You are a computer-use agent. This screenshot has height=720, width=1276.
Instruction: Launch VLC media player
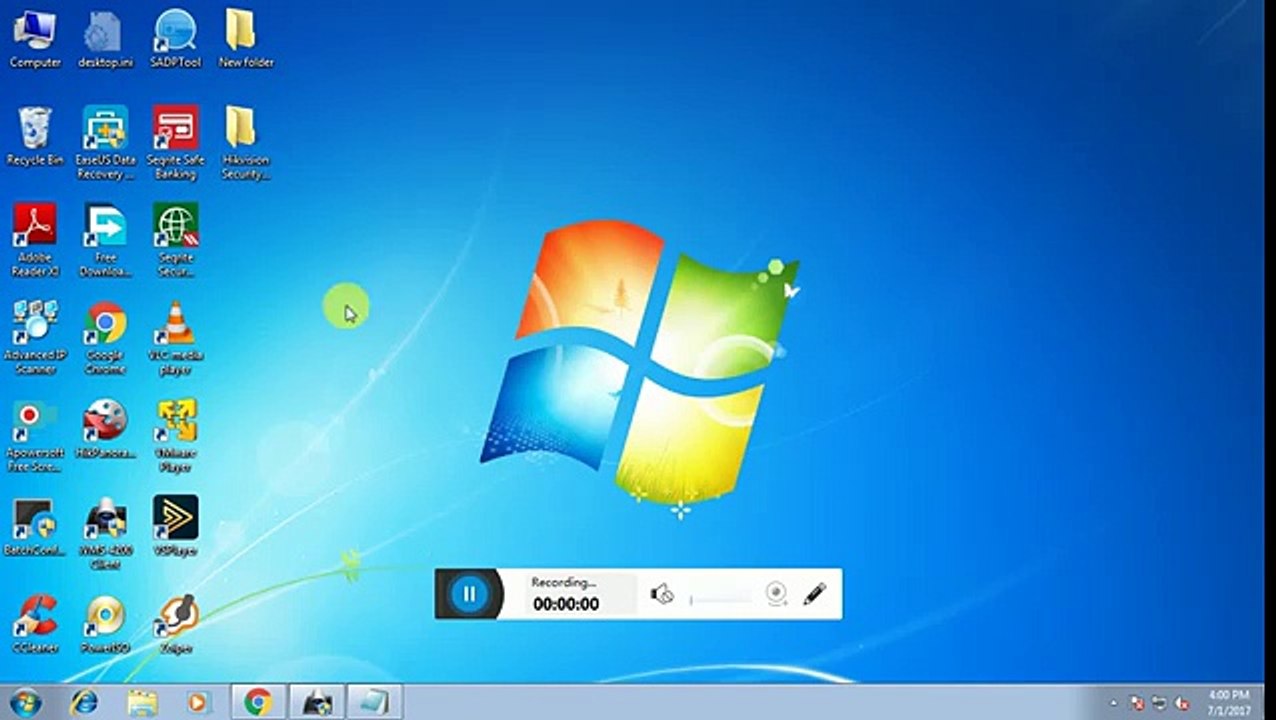click(x=176, y=338)
